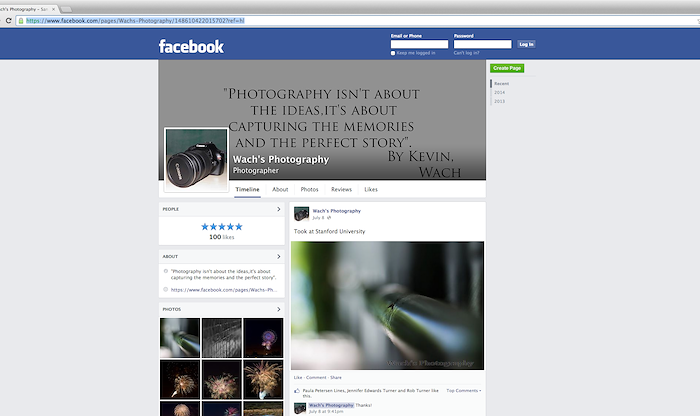
Task: Toggle Keep me logged in checkbox
Action: coord(393,53)
